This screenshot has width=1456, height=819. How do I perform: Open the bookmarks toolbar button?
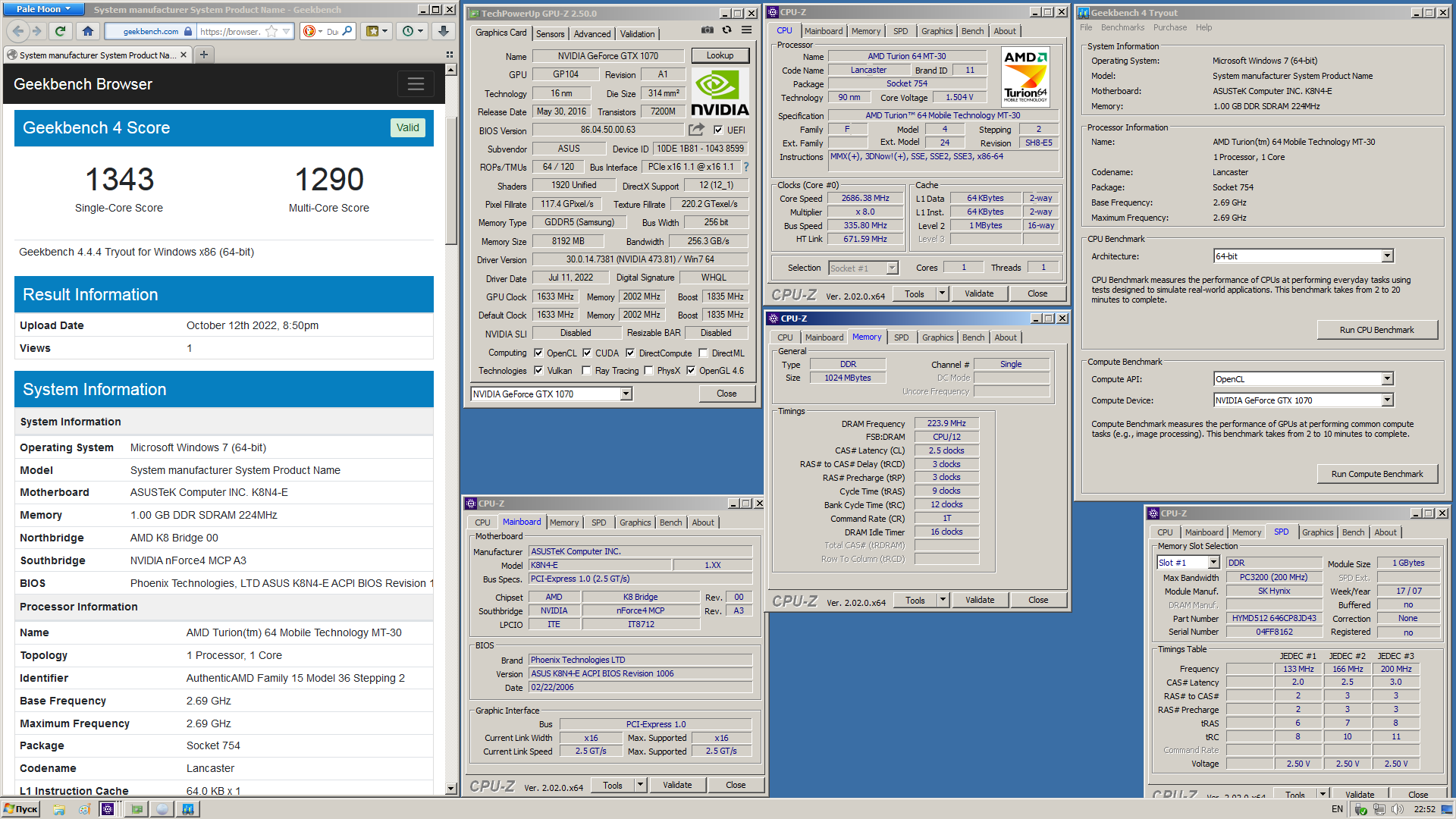coord(377,31)
